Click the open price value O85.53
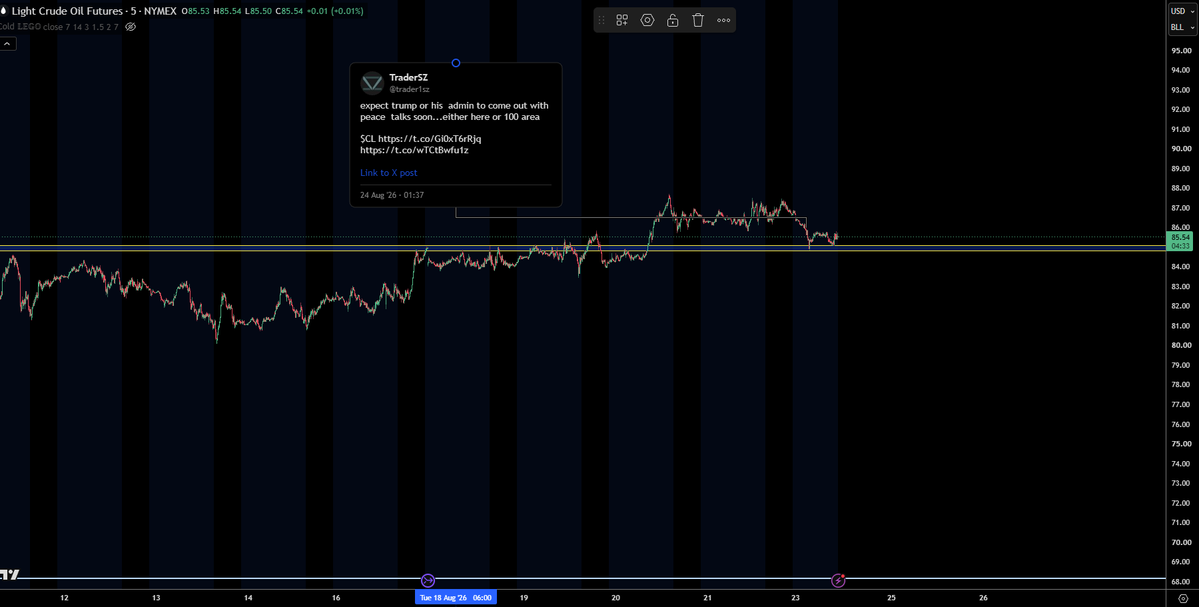Screen dimensions: 1199x607 point(197,11)
